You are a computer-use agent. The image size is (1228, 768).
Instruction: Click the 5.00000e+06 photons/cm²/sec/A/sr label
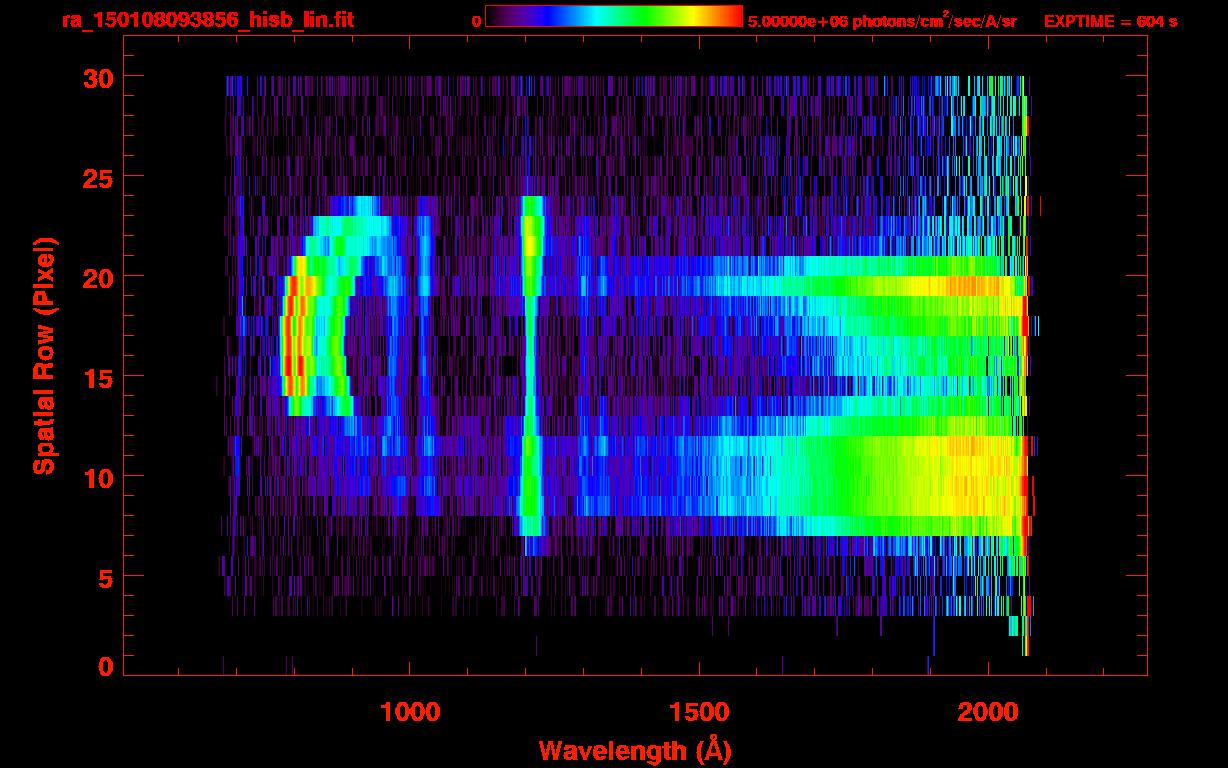click(882, 21)
